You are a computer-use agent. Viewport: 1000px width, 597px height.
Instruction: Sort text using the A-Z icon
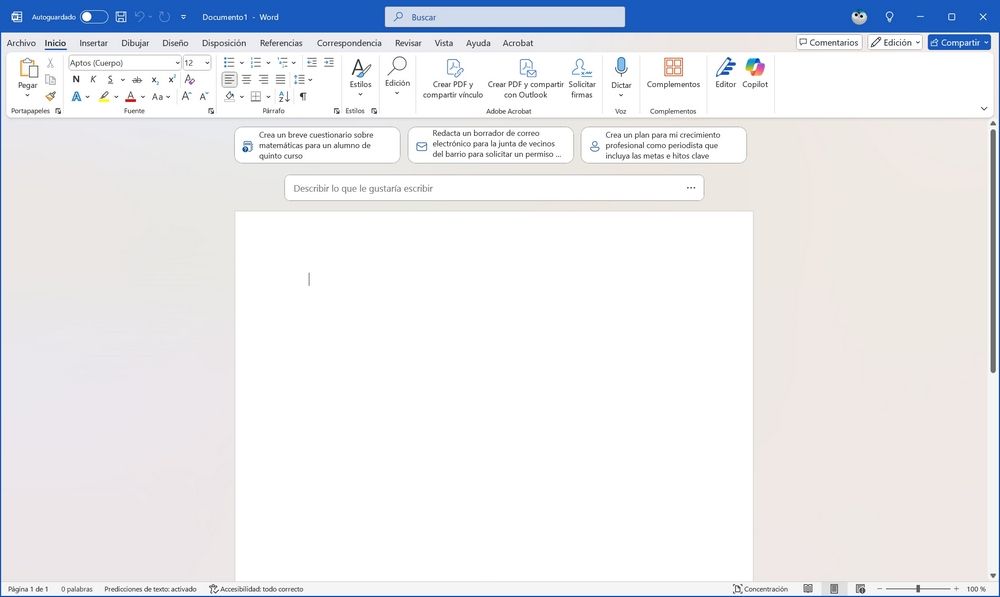[x=284, y=96]
